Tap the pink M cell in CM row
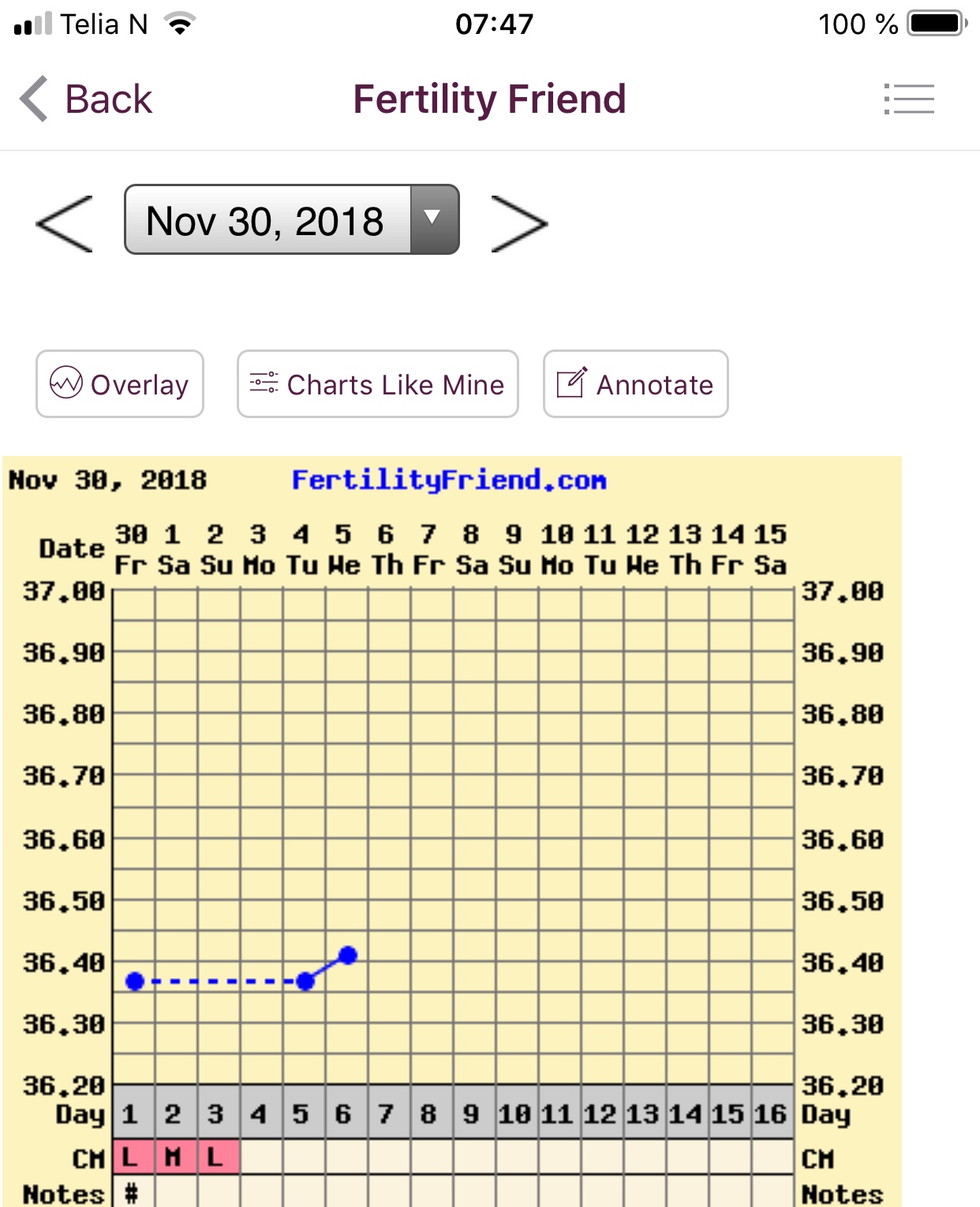This screenshot has width=980, height=1207. (174, 1157)
